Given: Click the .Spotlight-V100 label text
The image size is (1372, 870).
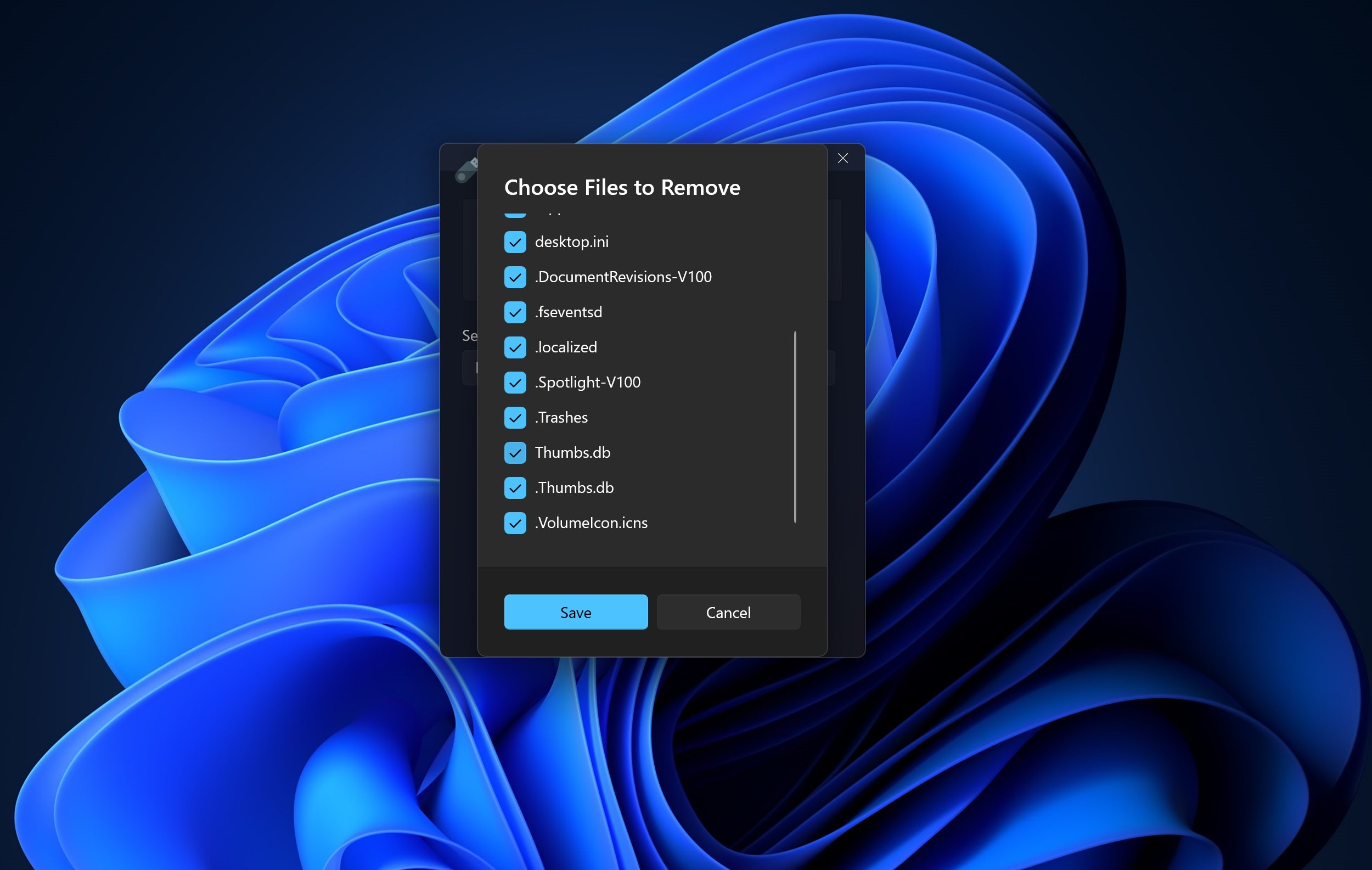Looking at the screenshot, I should [x=587, y=383].
